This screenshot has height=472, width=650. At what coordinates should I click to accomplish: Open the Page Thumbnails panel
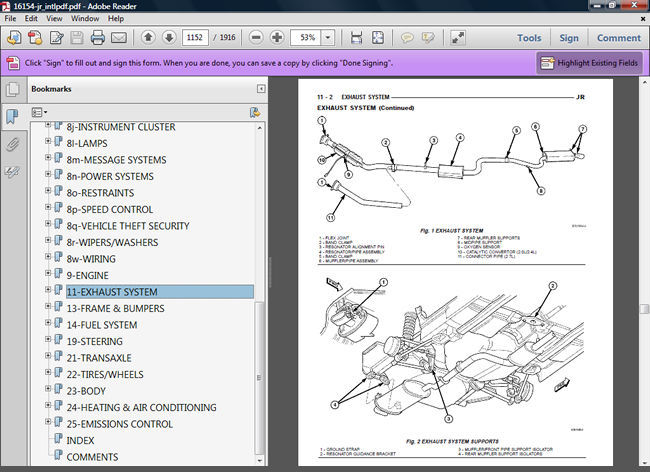pos(13,90)
